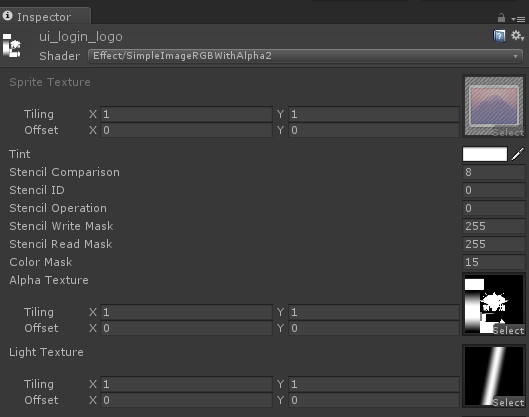Click the Light Texture thumbnail image
529x417 pixels.
[494, 376]
